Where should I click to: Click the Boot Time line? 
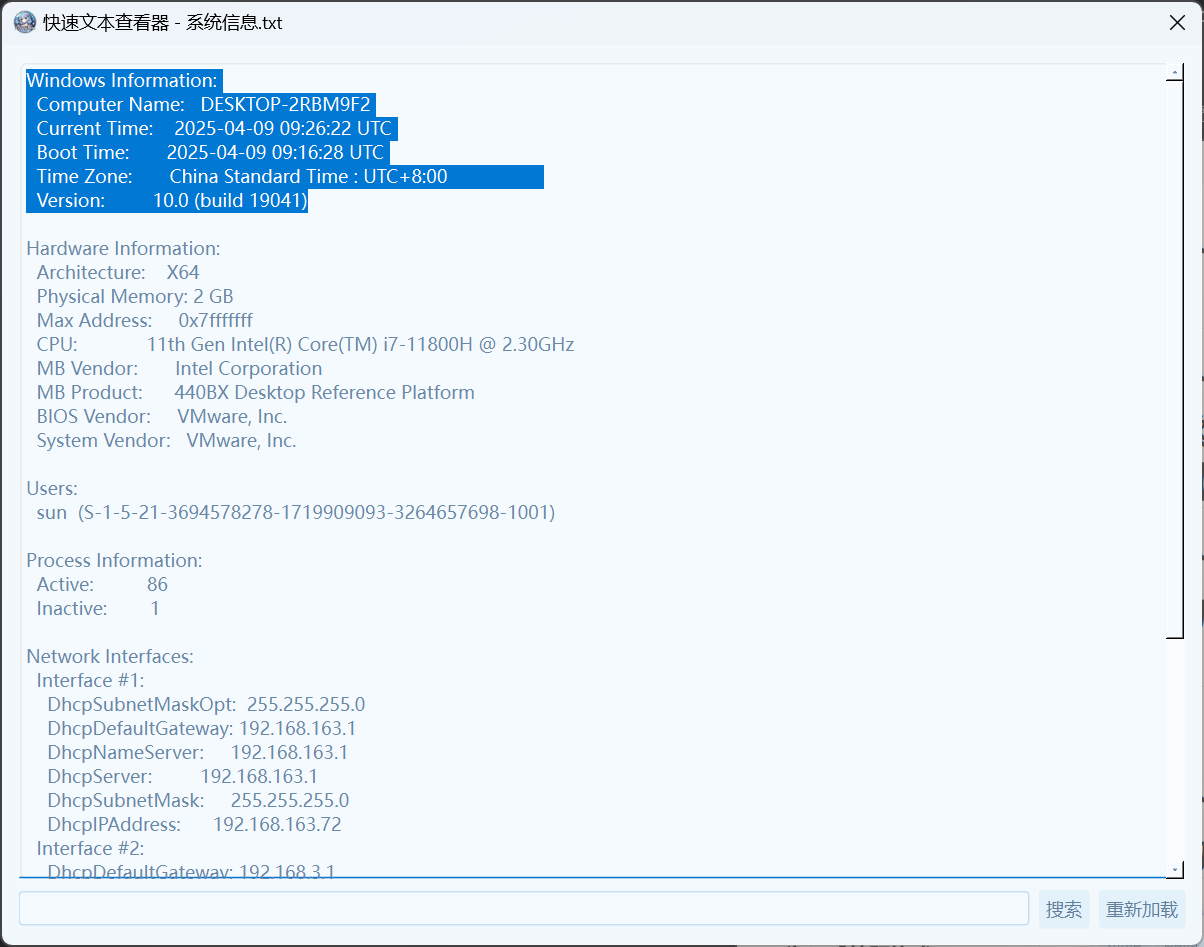point(210,153)
